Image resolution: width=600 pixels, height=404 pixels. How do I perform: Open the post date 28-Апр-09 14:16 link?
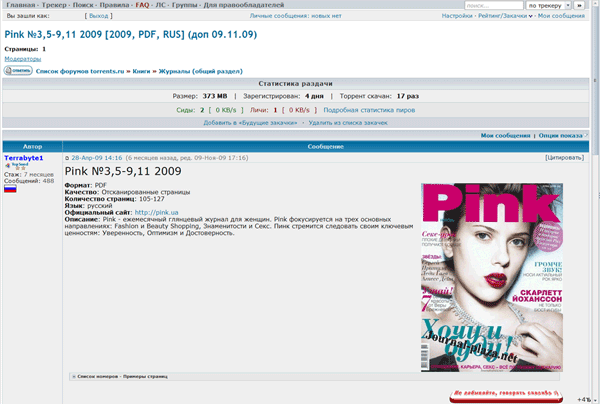pyautogui.click(x=97, y=158)
